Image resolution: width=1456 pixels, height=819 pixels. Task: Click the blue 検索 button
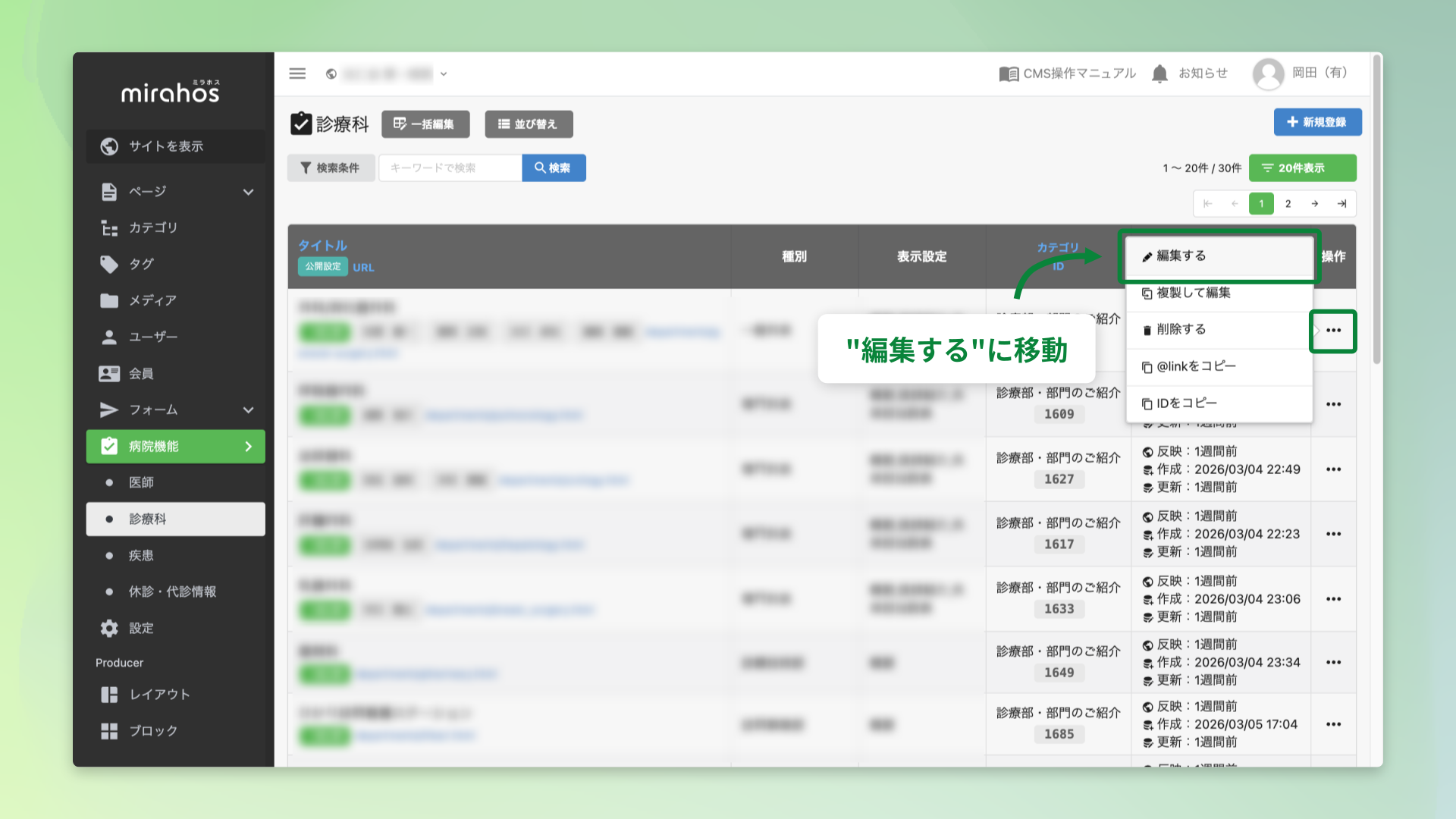[554, 168]
